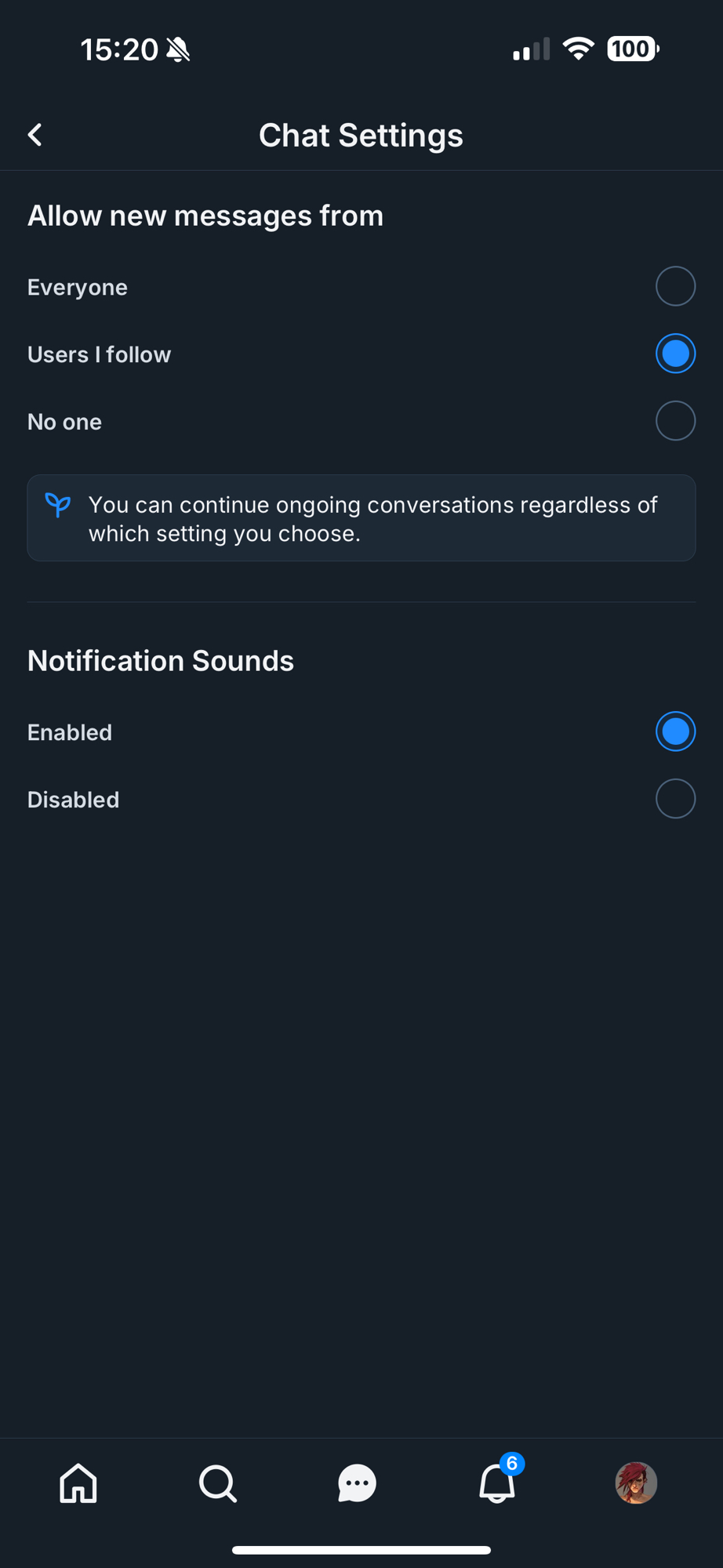Tap the Chat Settings title
The width and height of the screenshot is (723, 1568).
pyautogui.click(x=361, y=136)
